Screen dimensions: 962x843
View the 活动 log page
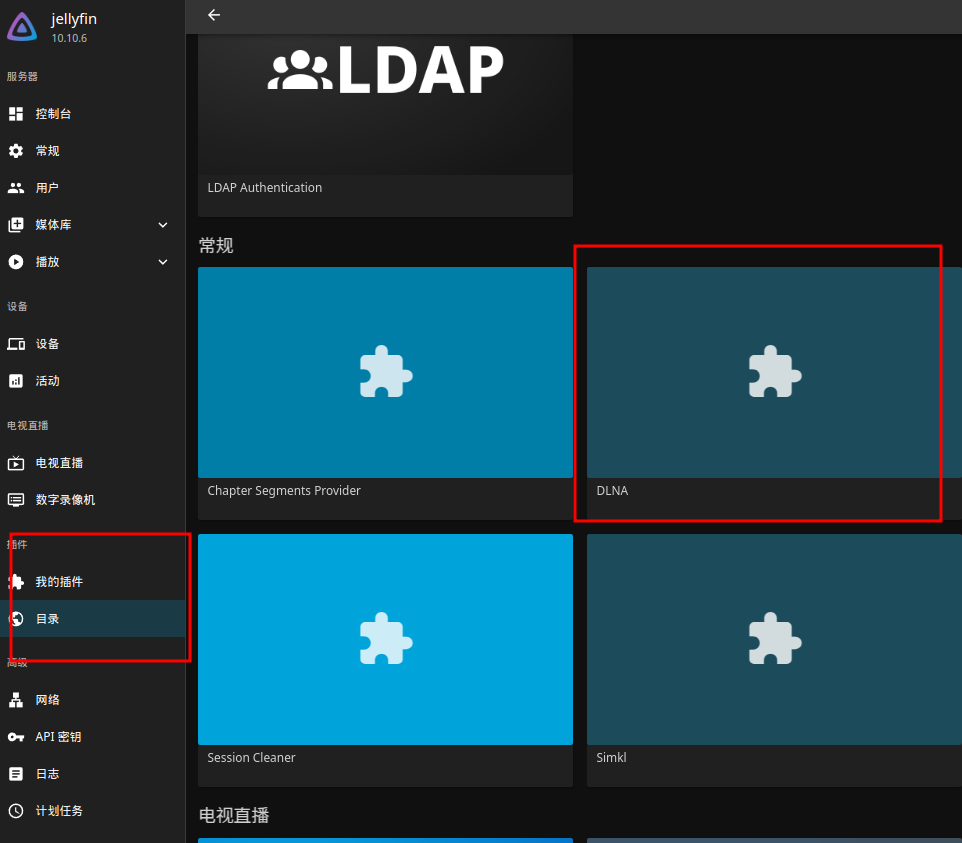pos(93,381)
